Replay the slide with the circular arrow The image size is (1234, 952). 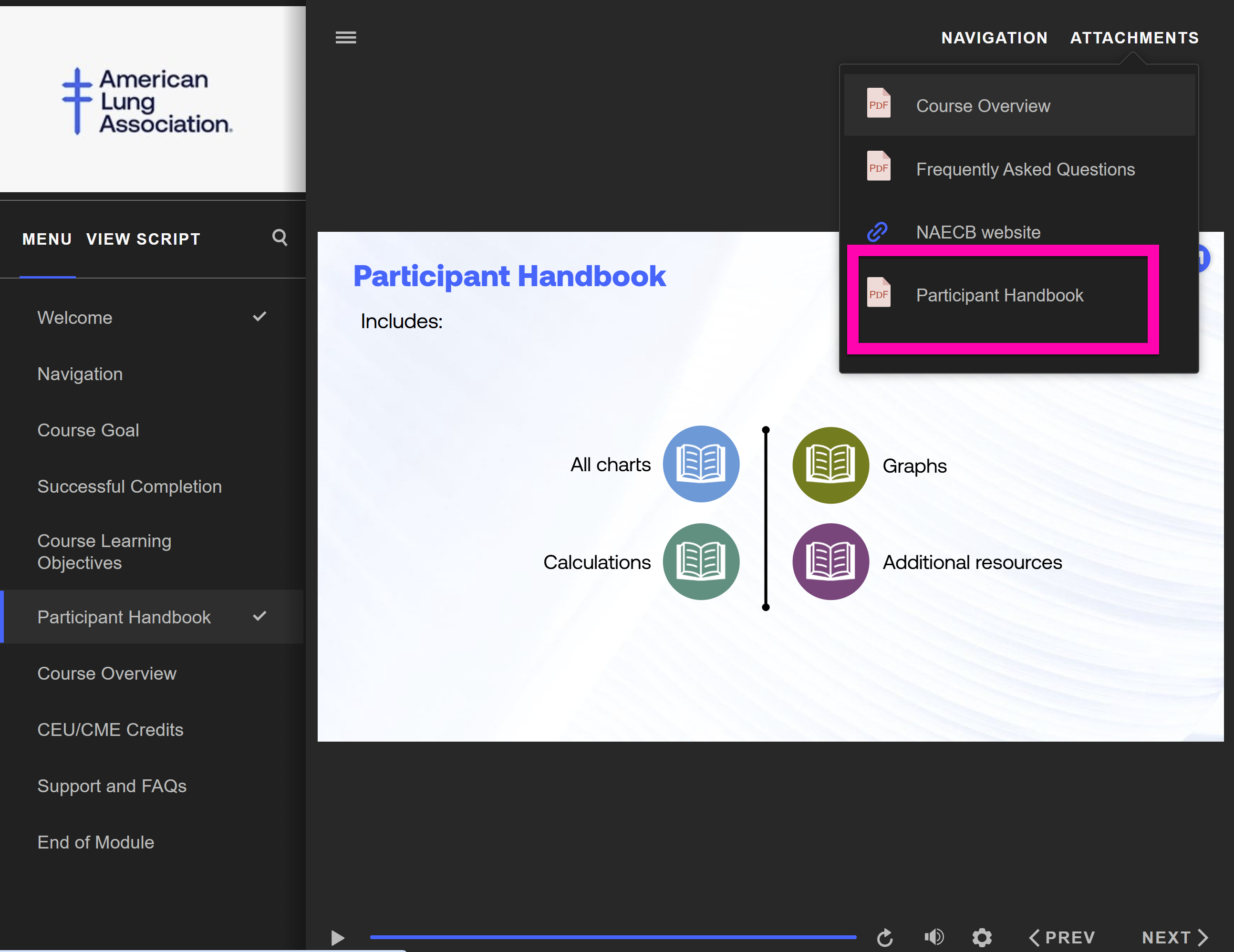point(884,937)
